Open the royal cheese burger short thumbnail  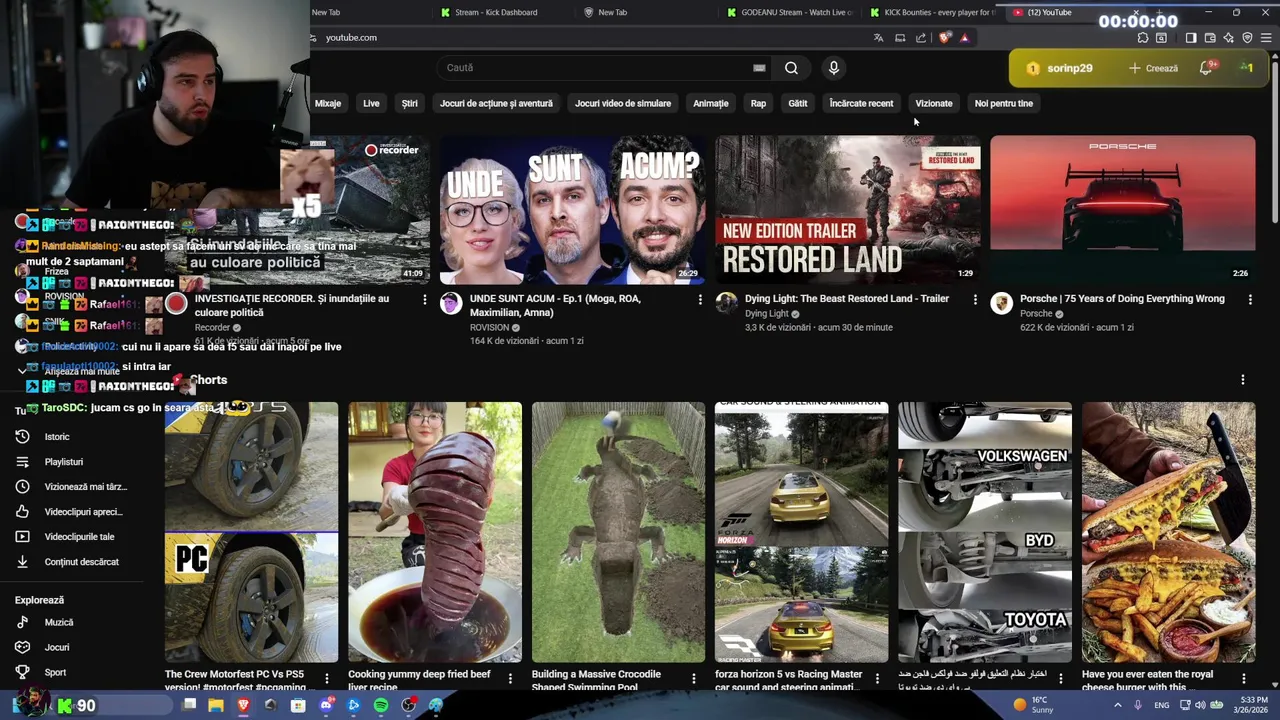[1168, 532]
